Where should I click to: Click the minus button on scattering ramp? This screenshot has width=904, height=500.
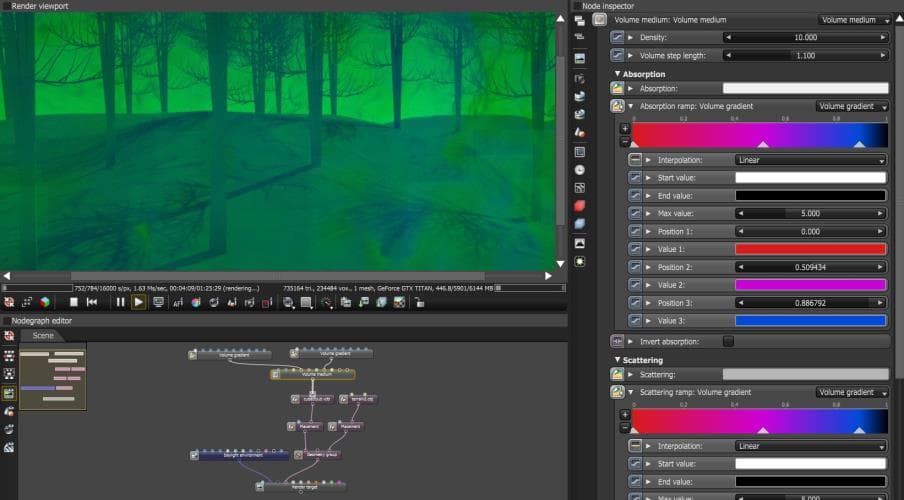[x=625, y=427]
